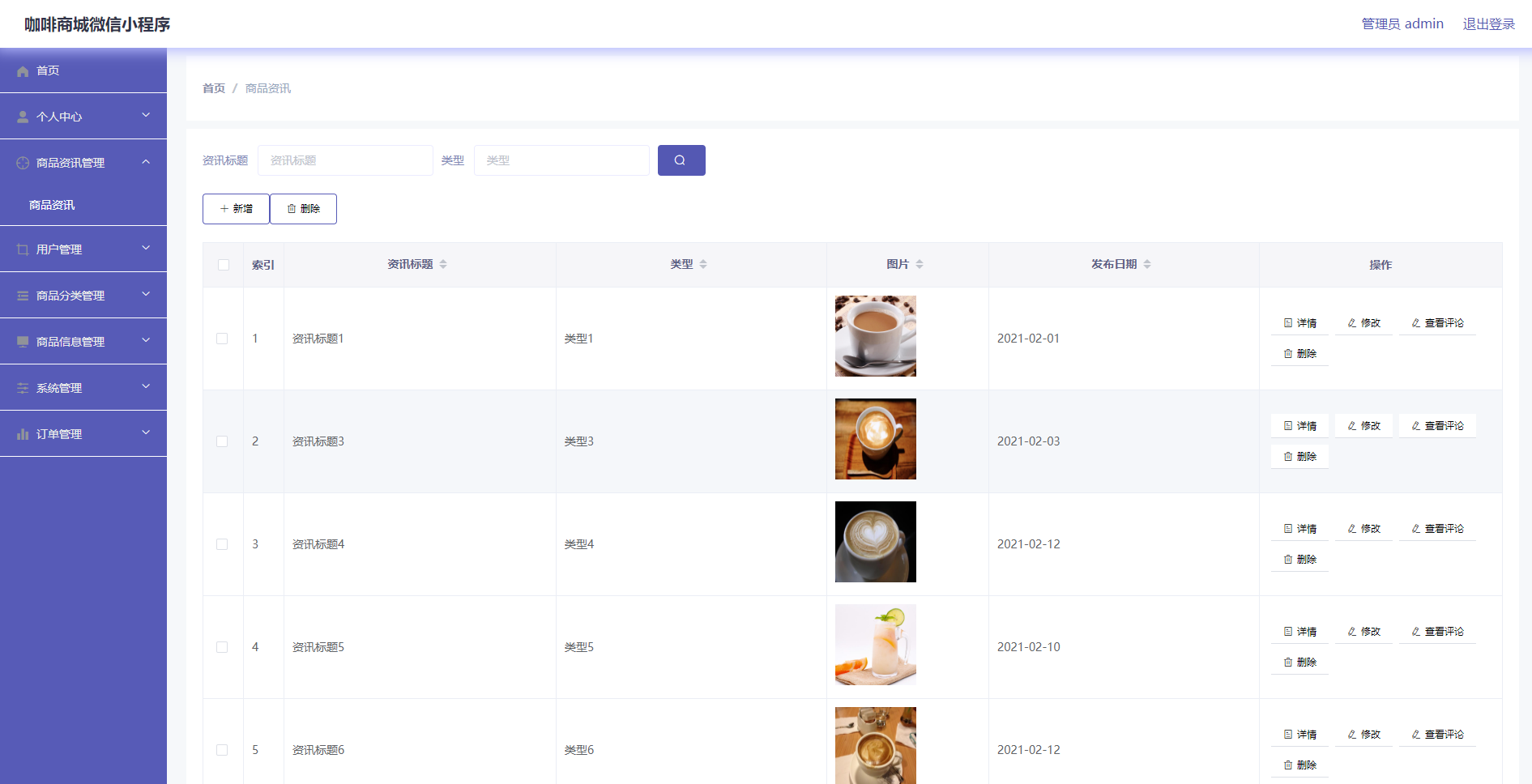Open 详情 for 资讯标题1 row

tap(1299, 323)
